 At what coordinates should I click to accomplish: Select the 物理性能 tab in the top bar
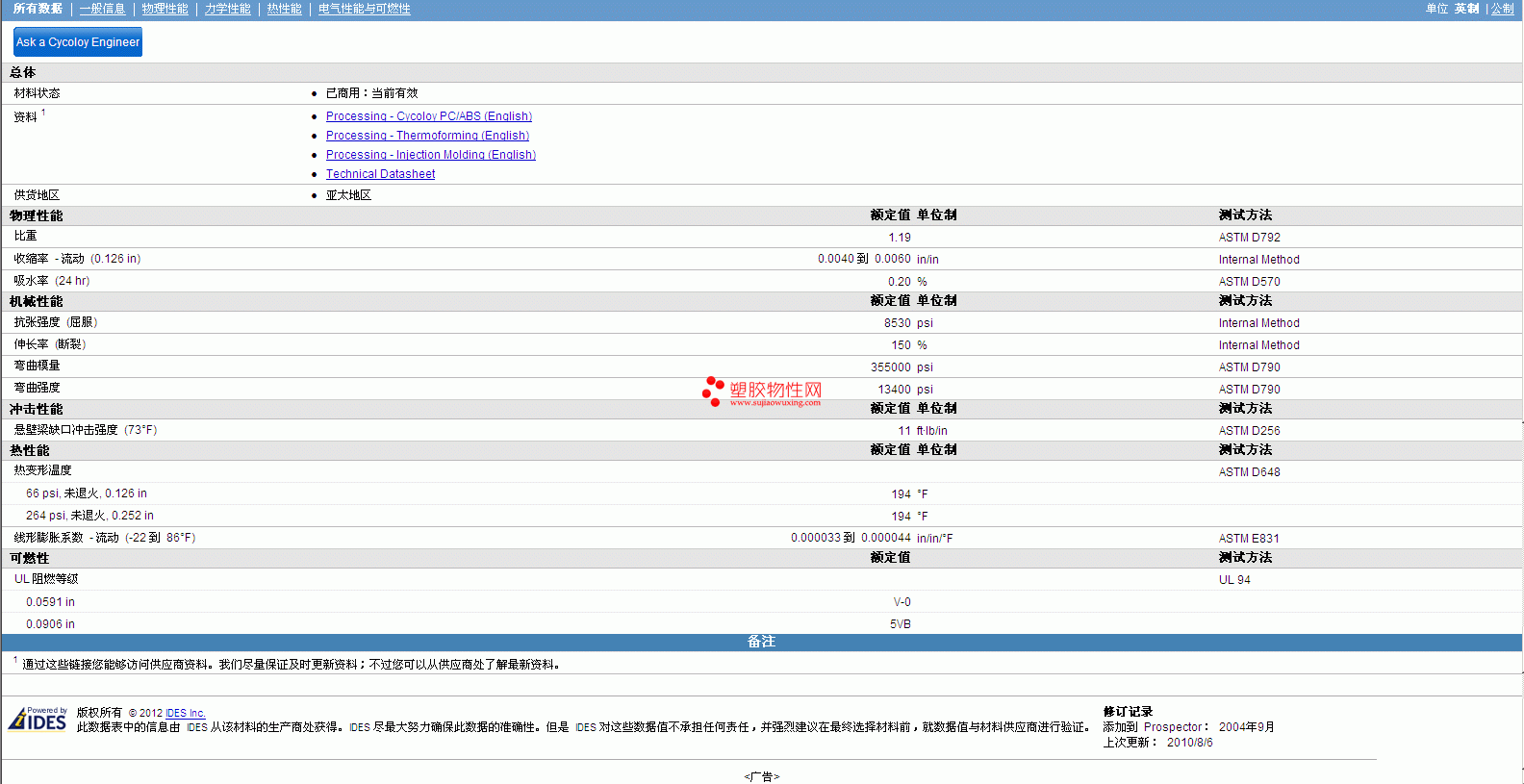[165, 9]
